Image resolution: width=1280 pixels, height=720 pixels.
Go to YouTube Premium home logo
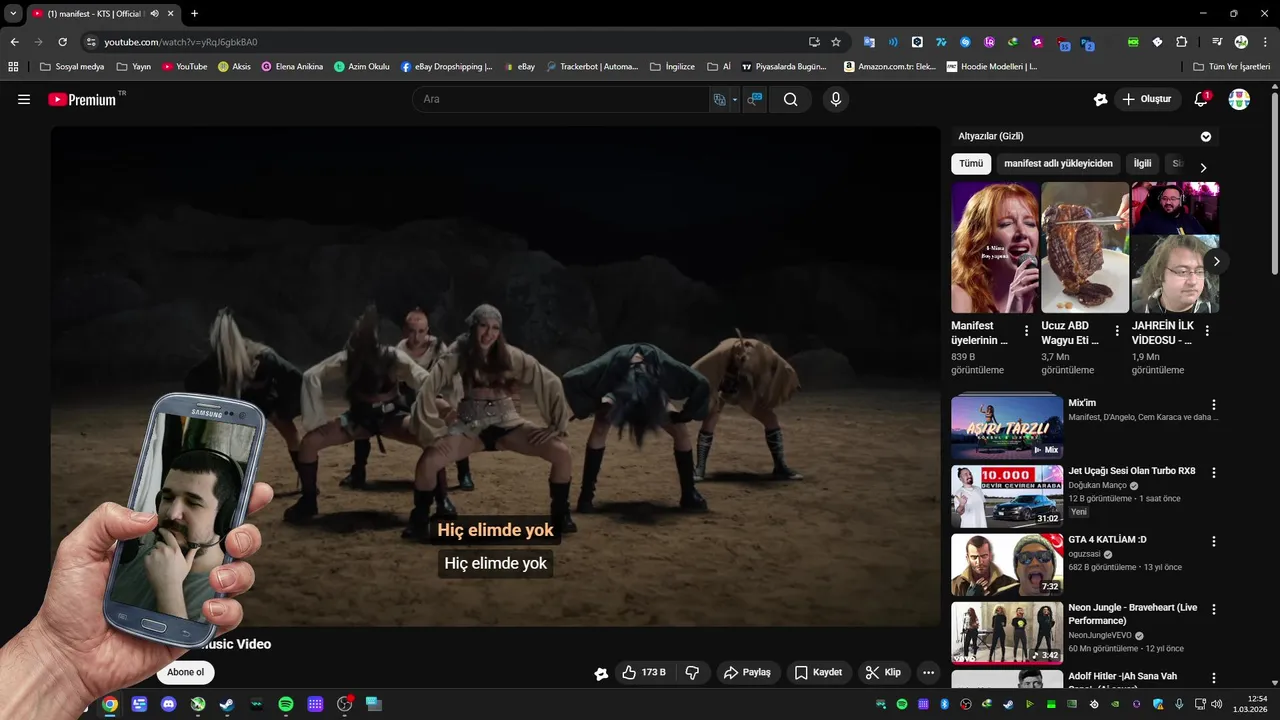(x=82, y=99)
